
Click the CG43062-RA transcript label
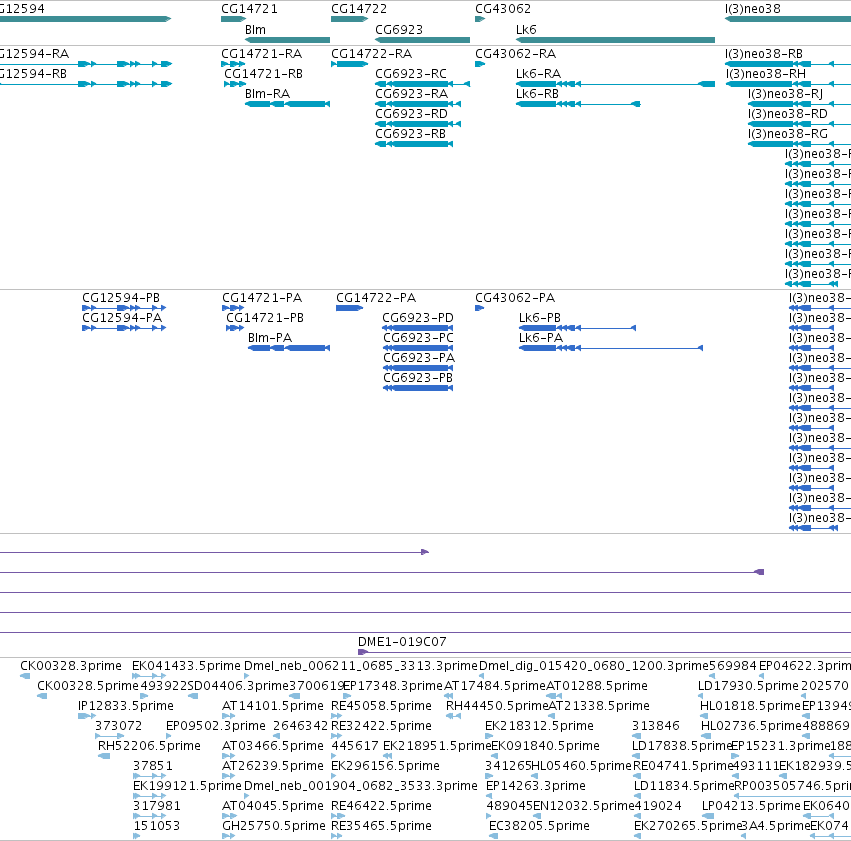516,54
